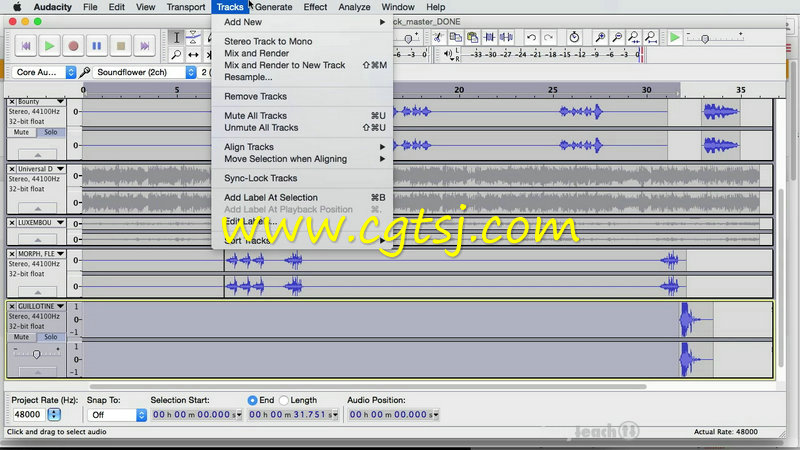Screen dimensions: 800x450
Task: Click the Silence audio icon
Action: tap(507, 37)
